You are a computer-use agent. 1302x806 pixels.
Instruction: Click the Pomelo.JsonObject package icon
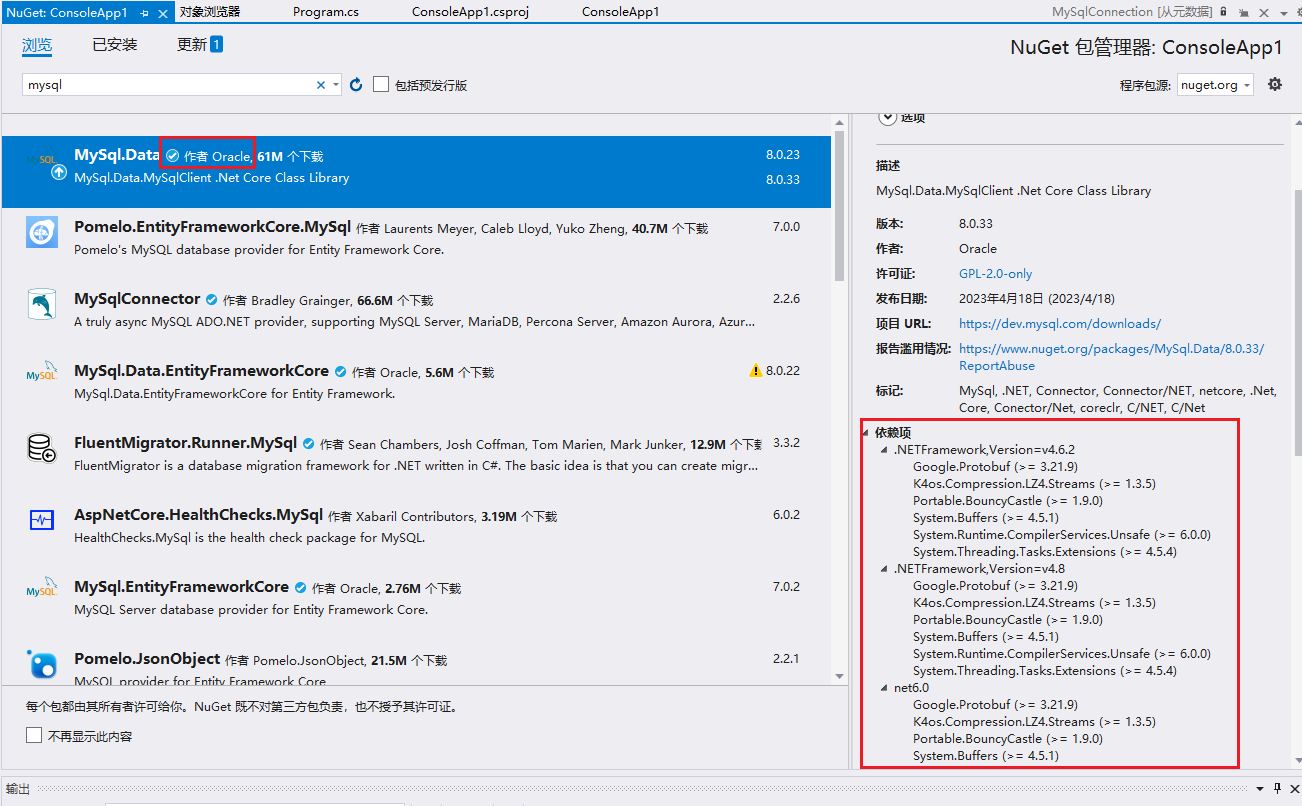42,664
